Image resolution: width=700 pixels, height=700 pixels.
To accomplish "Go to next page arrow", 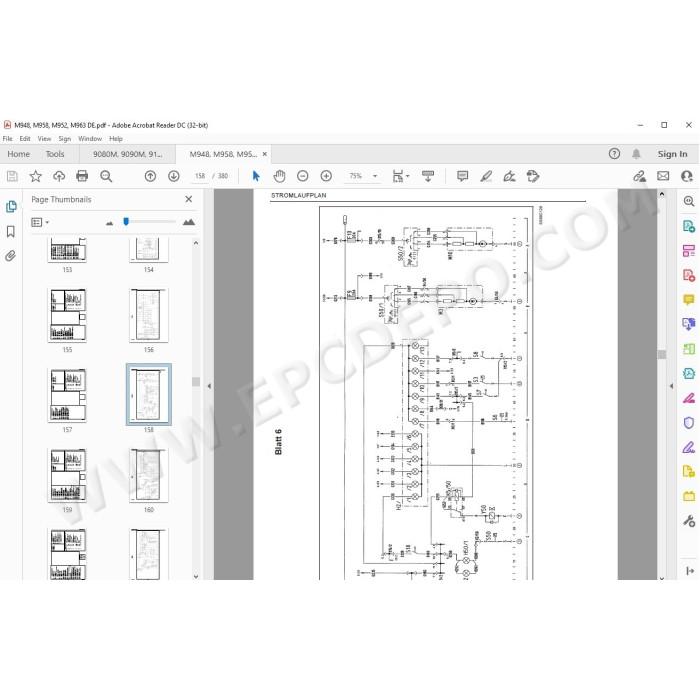I will (x=174, y=176).
